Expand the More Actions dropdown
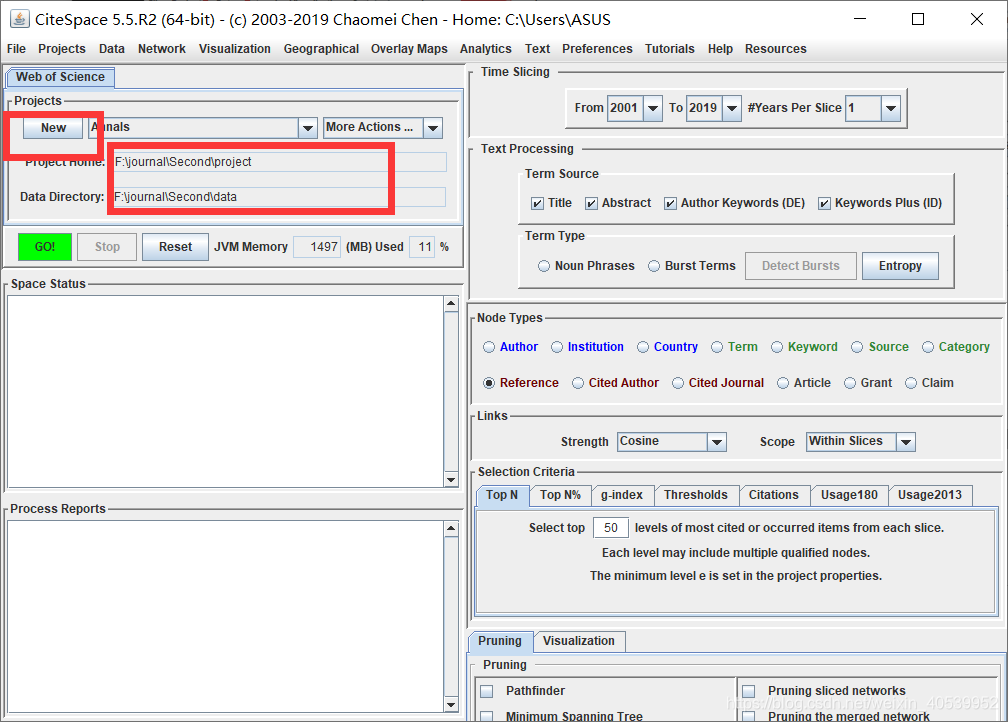1008x722 pixels. click(433, 128)
